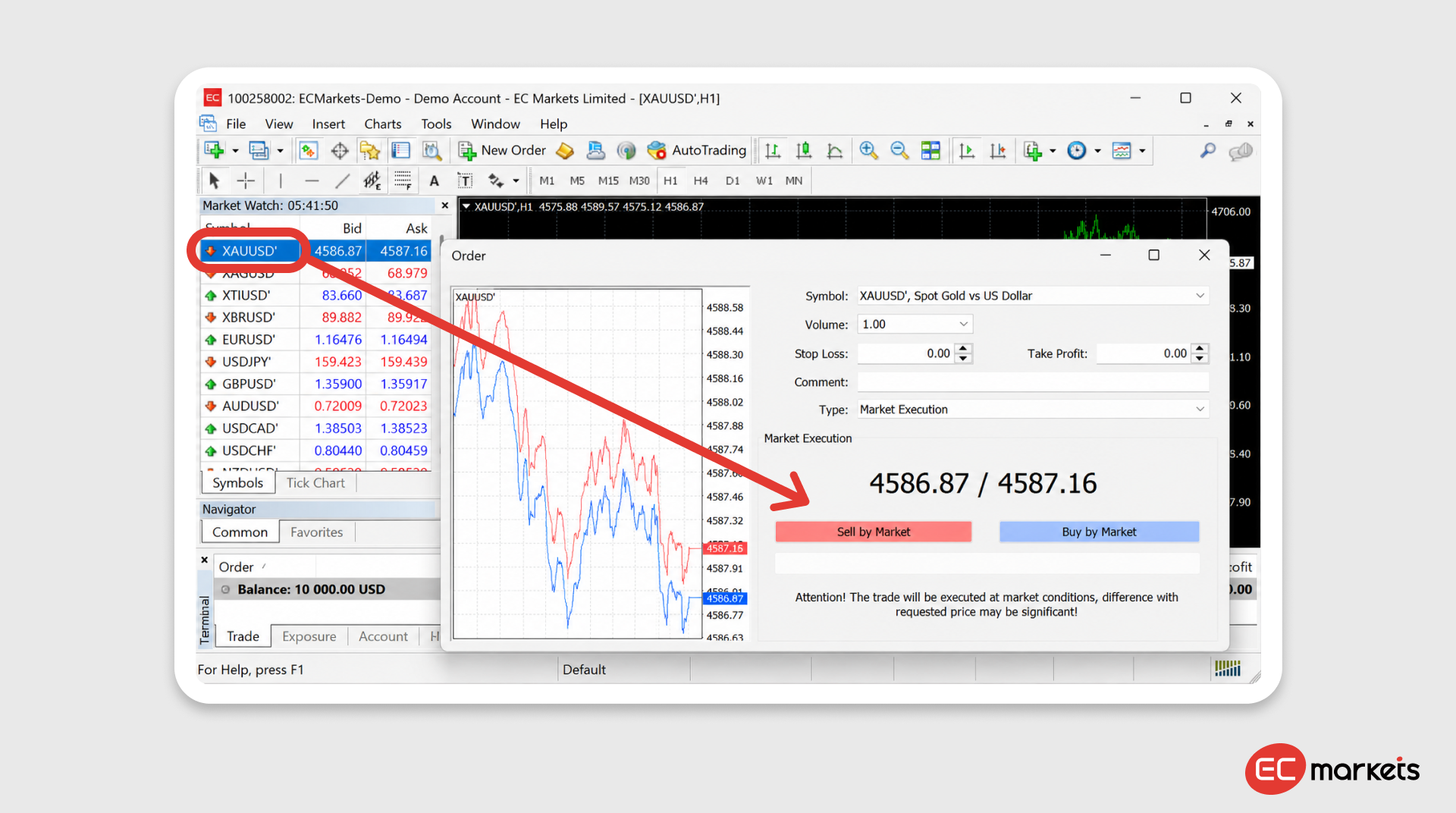Expand the New Chart dropdown arrow
Image resolution: width=1456 pixels, height=813 pixels.
pyautogui.click(x=235, y=151)
